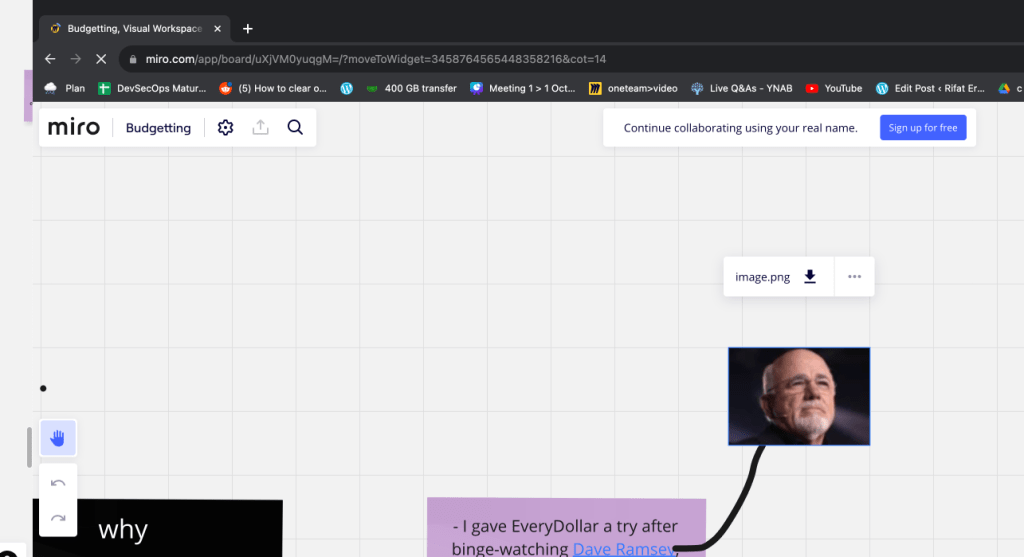Click the undo arrow

click(x=58, y=483)
